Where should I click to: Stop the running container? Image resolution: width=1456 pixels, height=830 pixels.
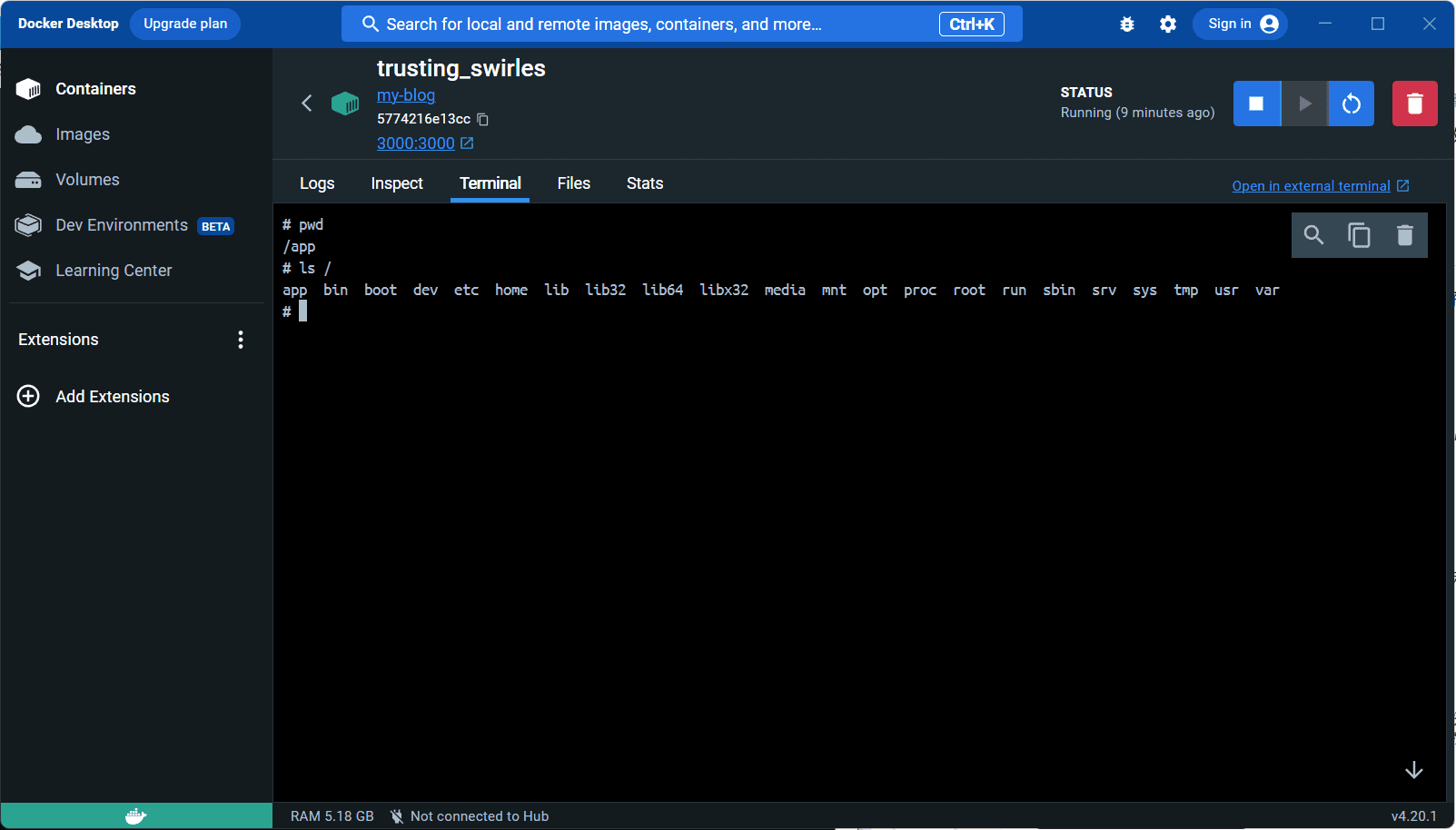[x=1257, y=104]
